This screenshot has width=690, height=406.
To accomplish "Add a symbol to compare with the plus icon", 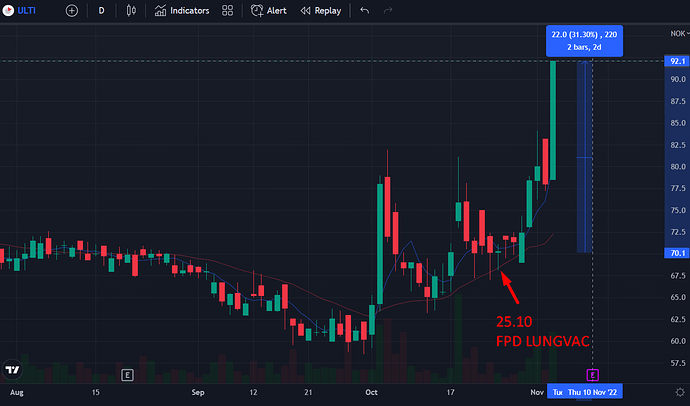I will [x=72, y=11].
